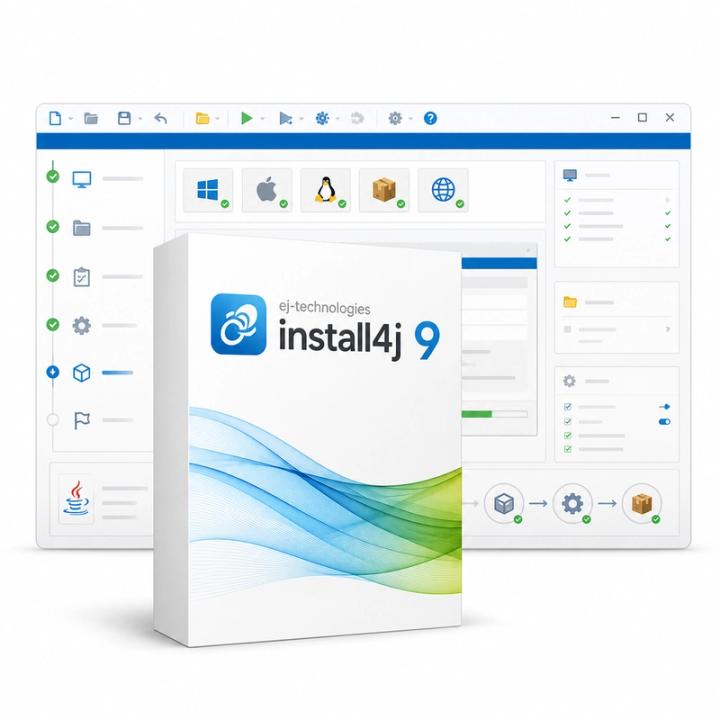This screenshot has width=720, height=720.
Task: Click the package box stage in the pipeline
Action: tap(642, 504)
